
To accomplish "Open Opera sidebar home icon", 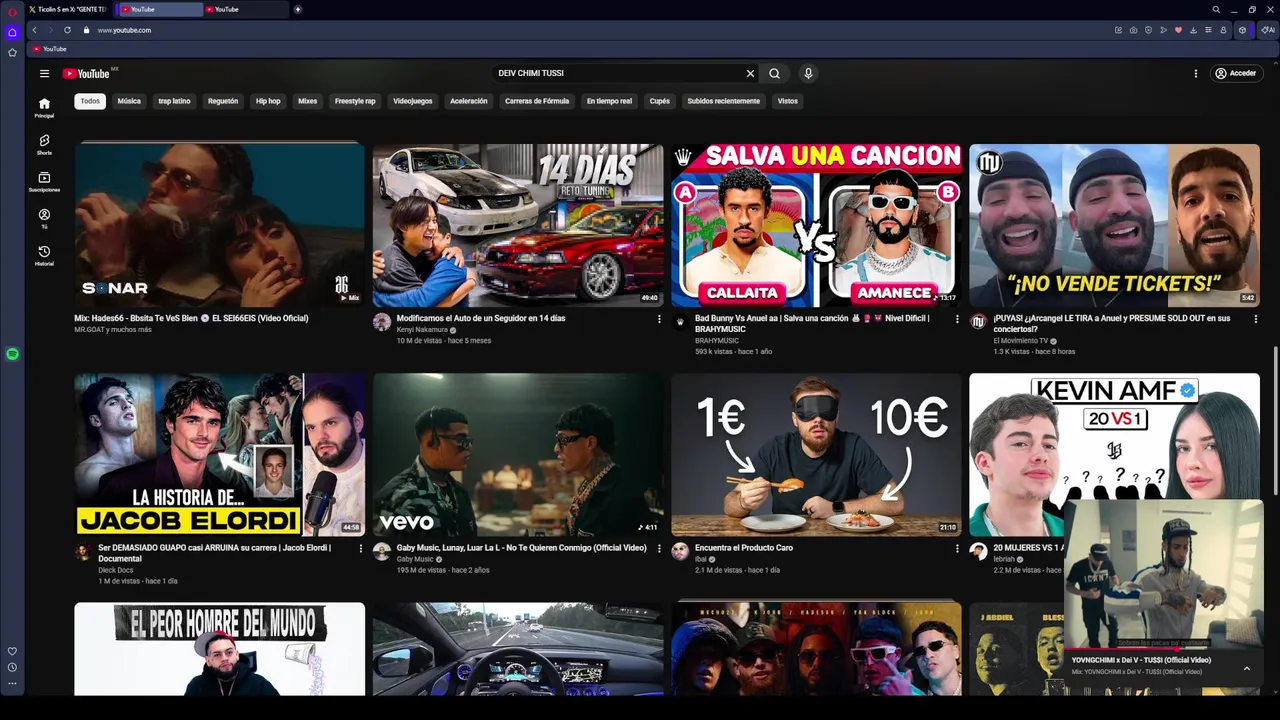I will (x=12, y=32).
